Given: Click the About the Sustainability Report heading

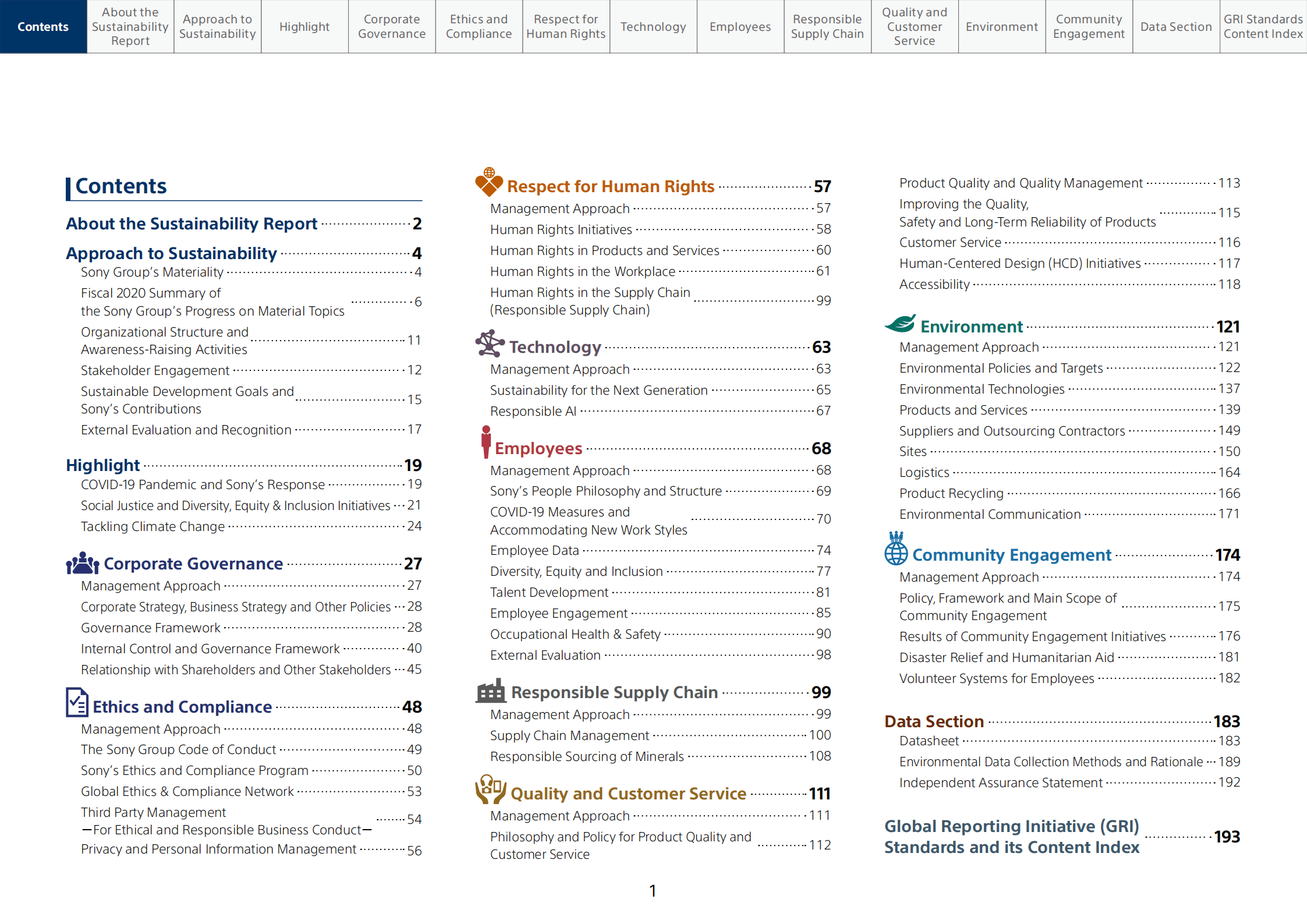Looking at the screenshot, I should click(x=191, y=224).
